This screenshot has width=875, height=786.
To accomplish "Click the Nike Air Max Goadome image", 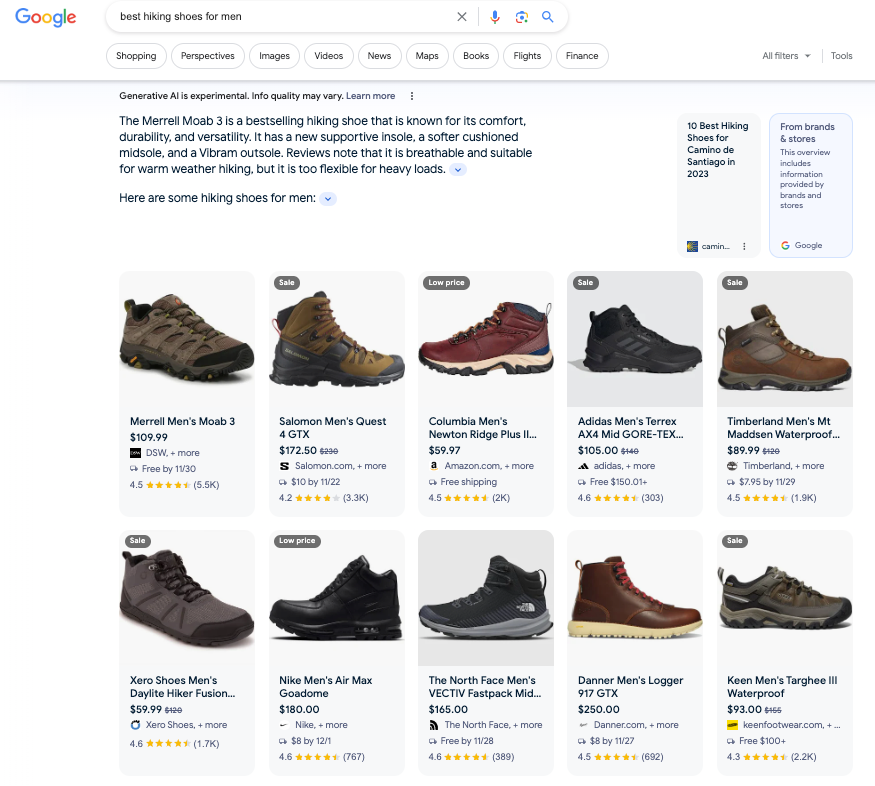I will coord(336,598).
